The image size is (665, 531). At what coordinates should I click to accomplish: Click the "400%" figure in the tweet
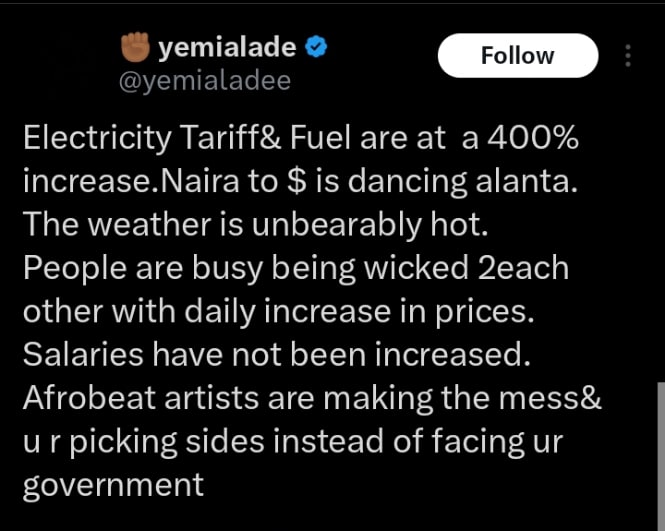(533, 141)
